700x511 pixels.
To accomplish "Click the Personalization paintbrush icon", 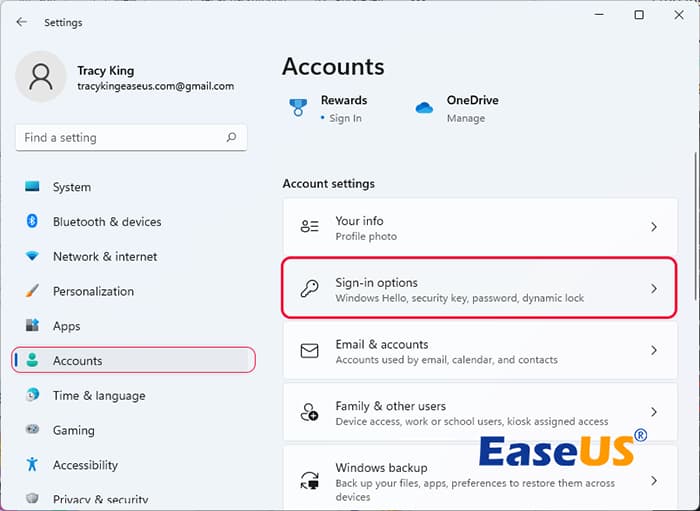I will click(x=32, y=291).
